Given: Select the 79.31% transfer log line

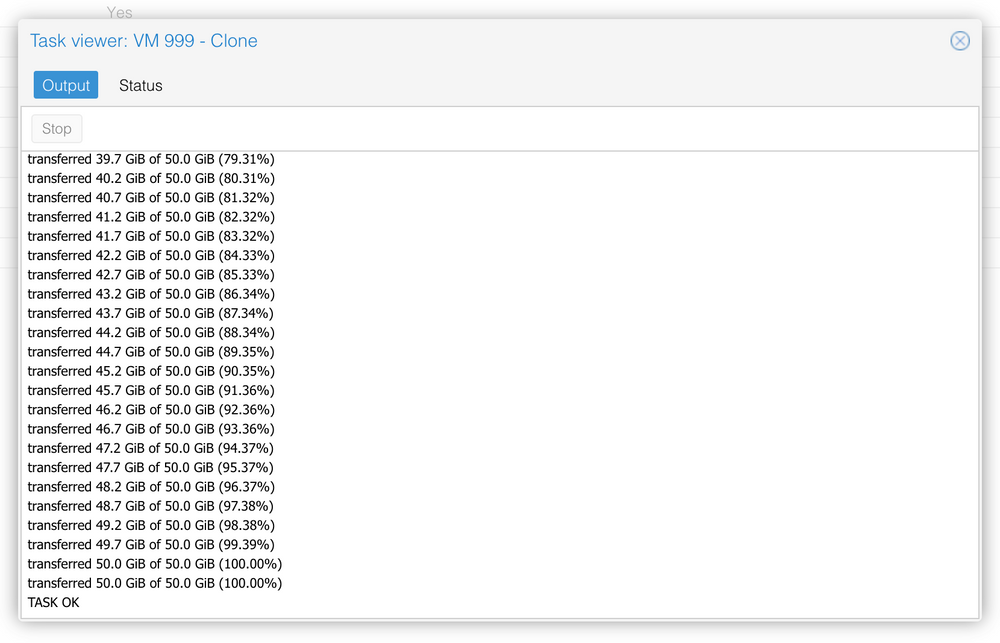Looking at the screenshot, I should click(151, 159).
